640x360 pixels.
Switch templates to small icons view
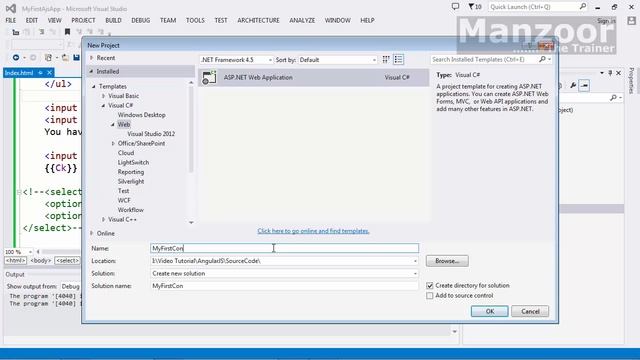click(x=386, y=60)
